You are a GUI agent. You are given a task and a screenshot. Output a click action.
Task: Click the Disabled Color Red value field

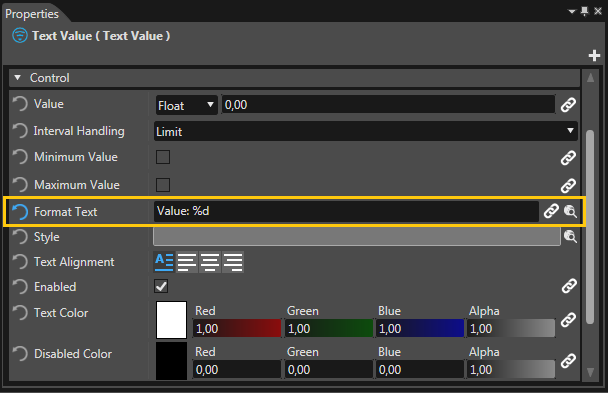click(x=237, y=369)
